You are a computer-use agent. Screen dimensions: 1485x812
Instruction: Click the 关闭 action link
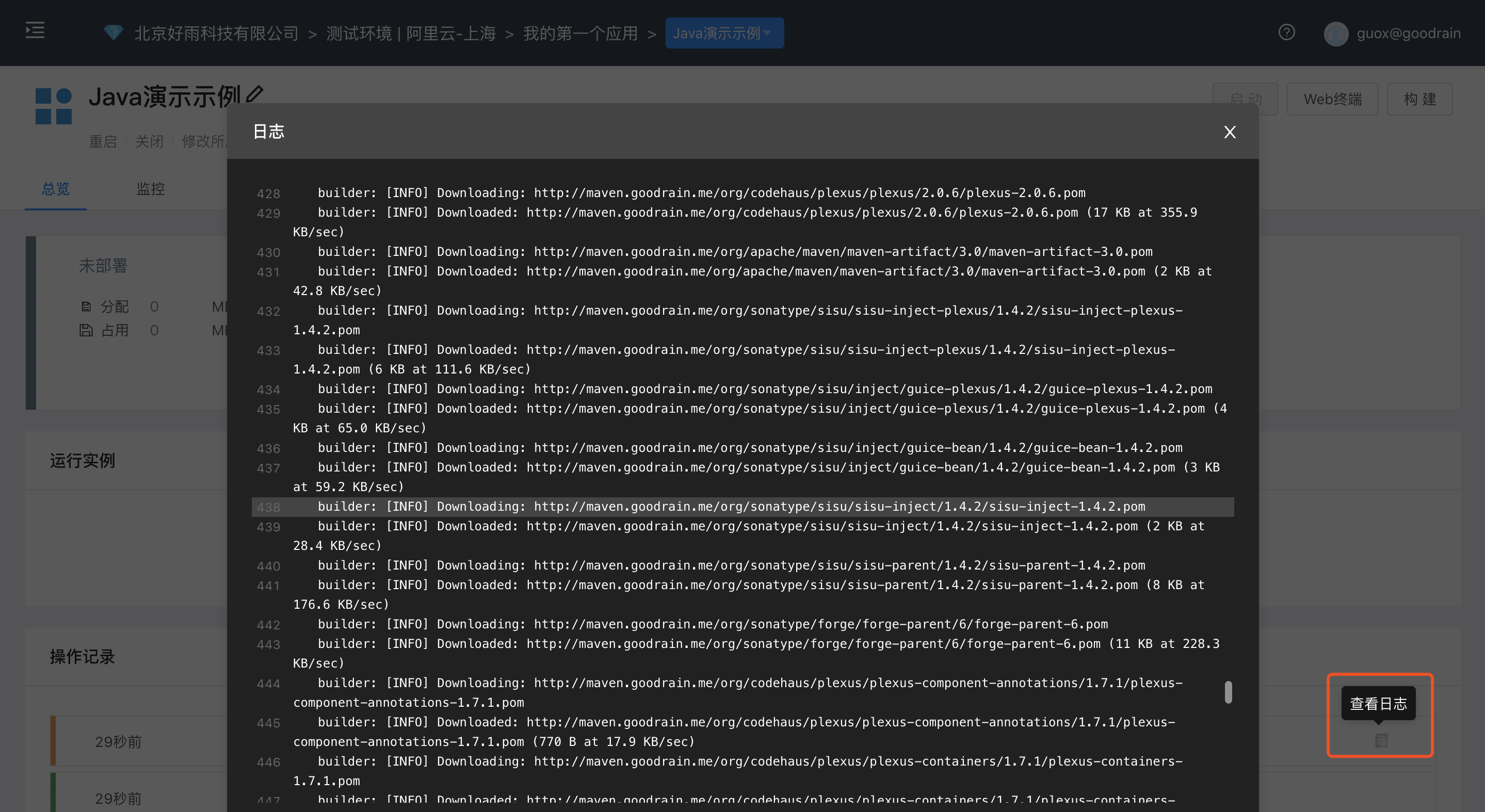pos(149,141)
